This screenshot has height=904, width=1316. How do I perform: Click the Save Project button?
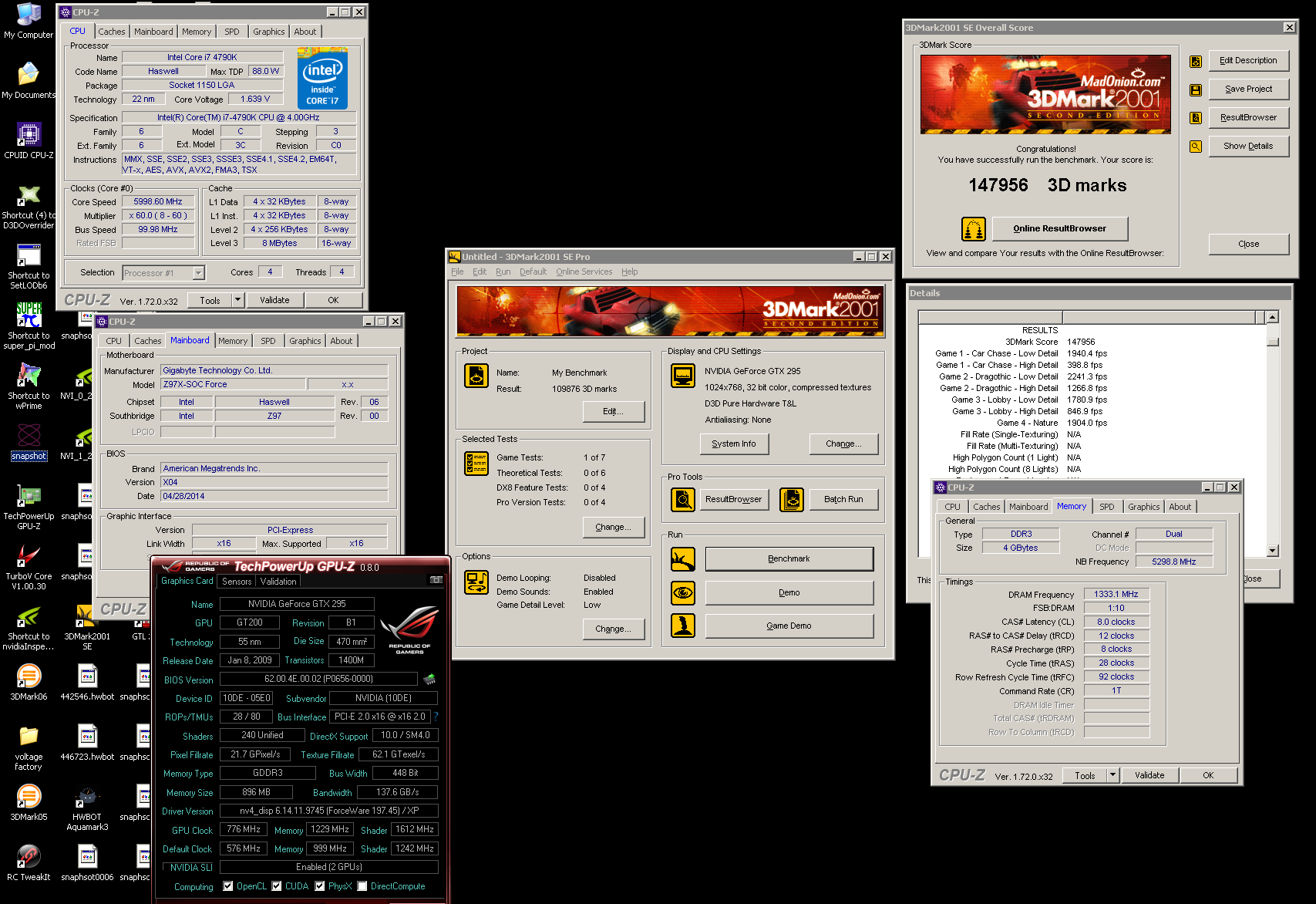pyautogui.click(x=1249, y=89)
